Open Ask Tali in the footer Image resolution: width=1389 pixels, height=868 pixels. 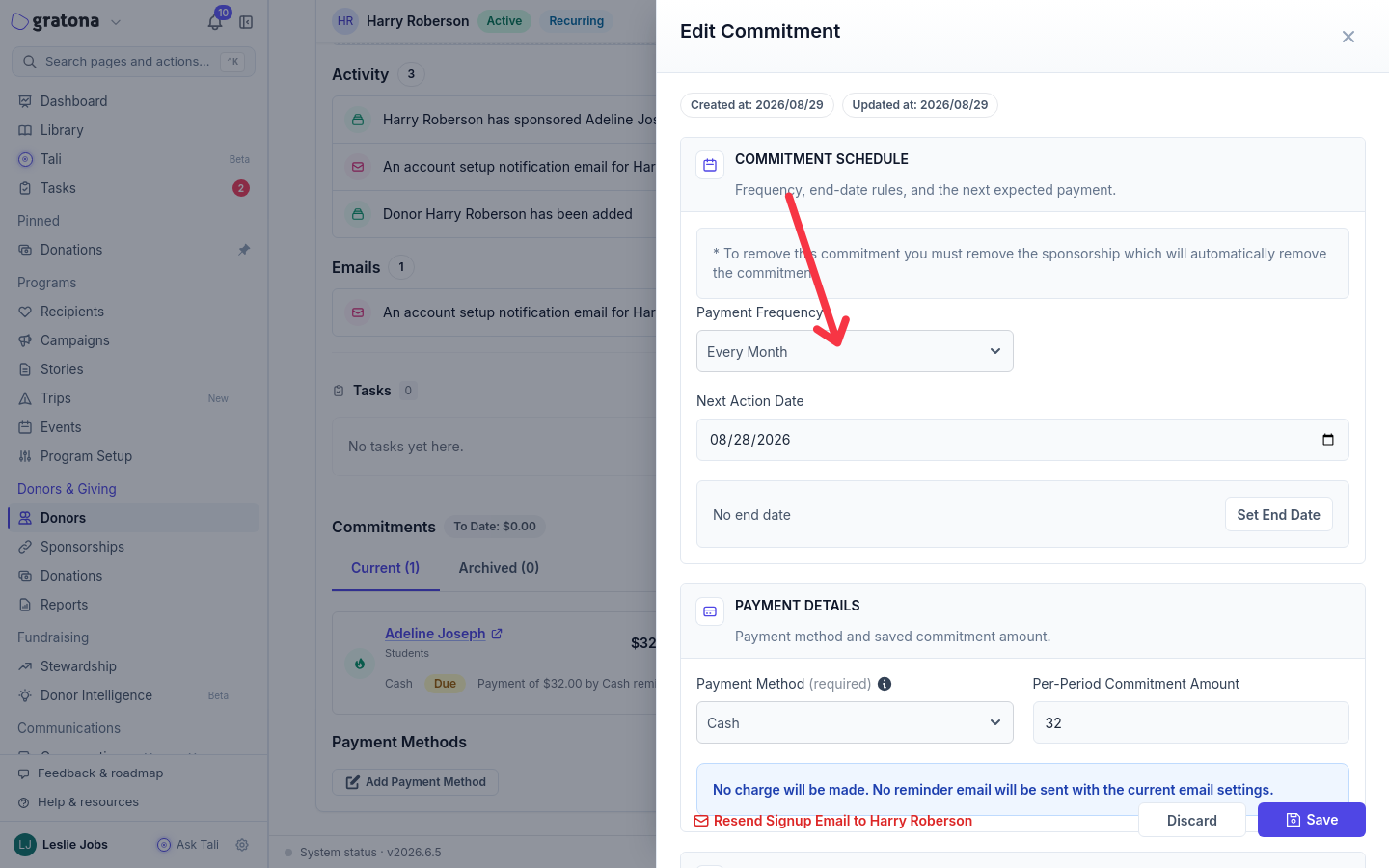[x=188, y=845]
